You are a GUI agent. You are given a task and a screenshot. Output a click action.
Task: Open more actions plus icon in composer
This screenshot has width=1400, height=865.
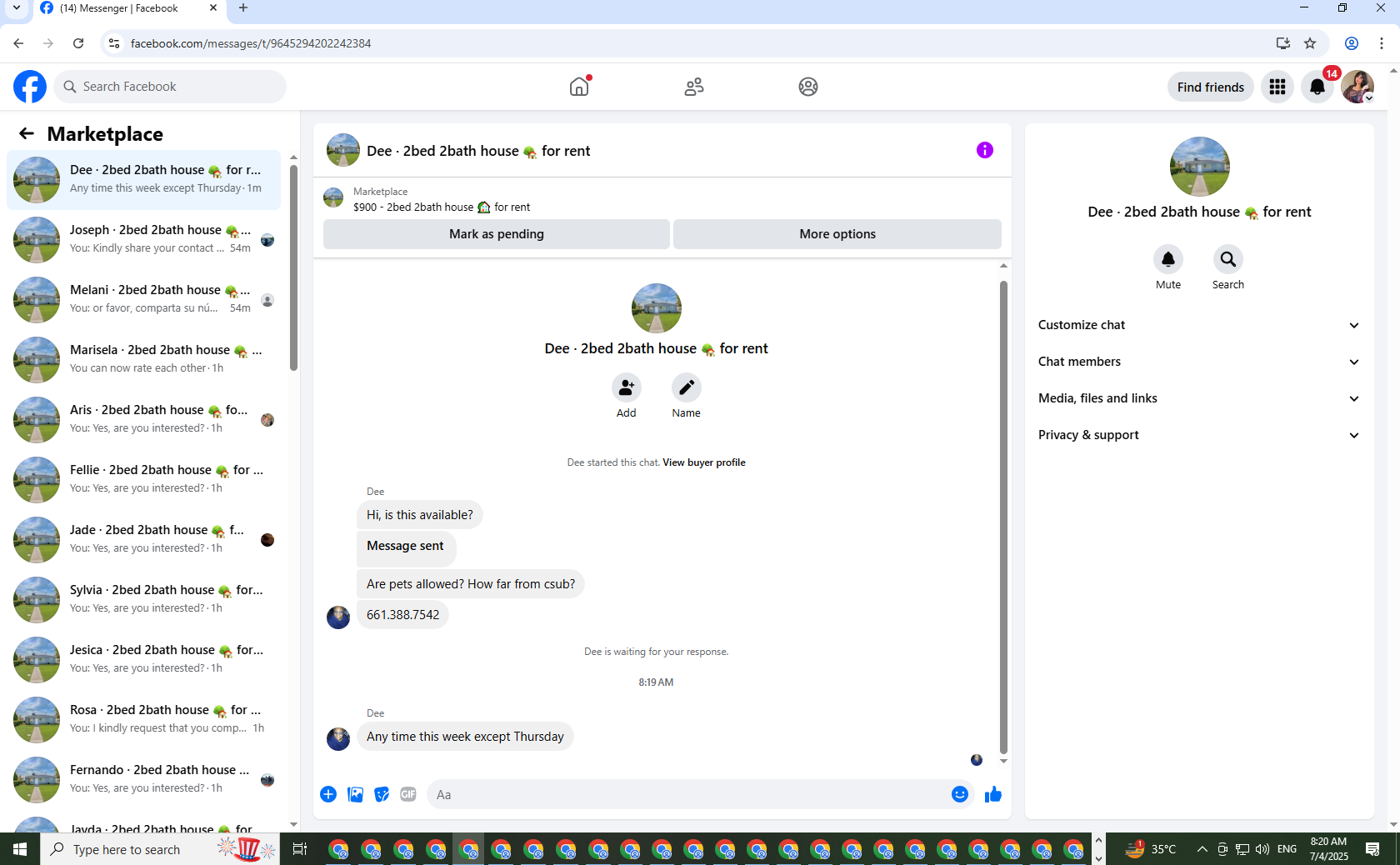(328, 794)
